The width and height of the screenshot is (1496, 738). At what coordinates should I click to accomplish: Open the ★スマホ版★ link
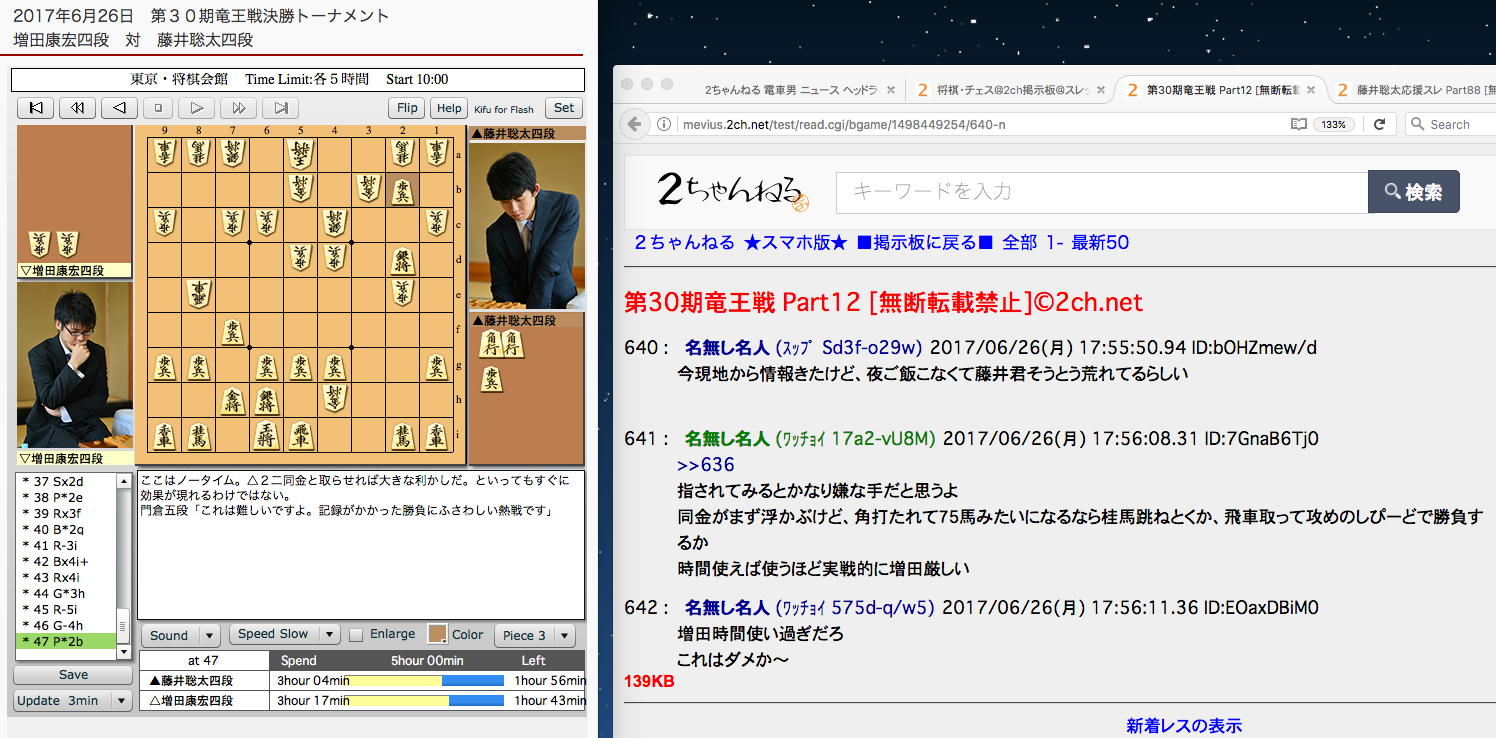[796, 242]
